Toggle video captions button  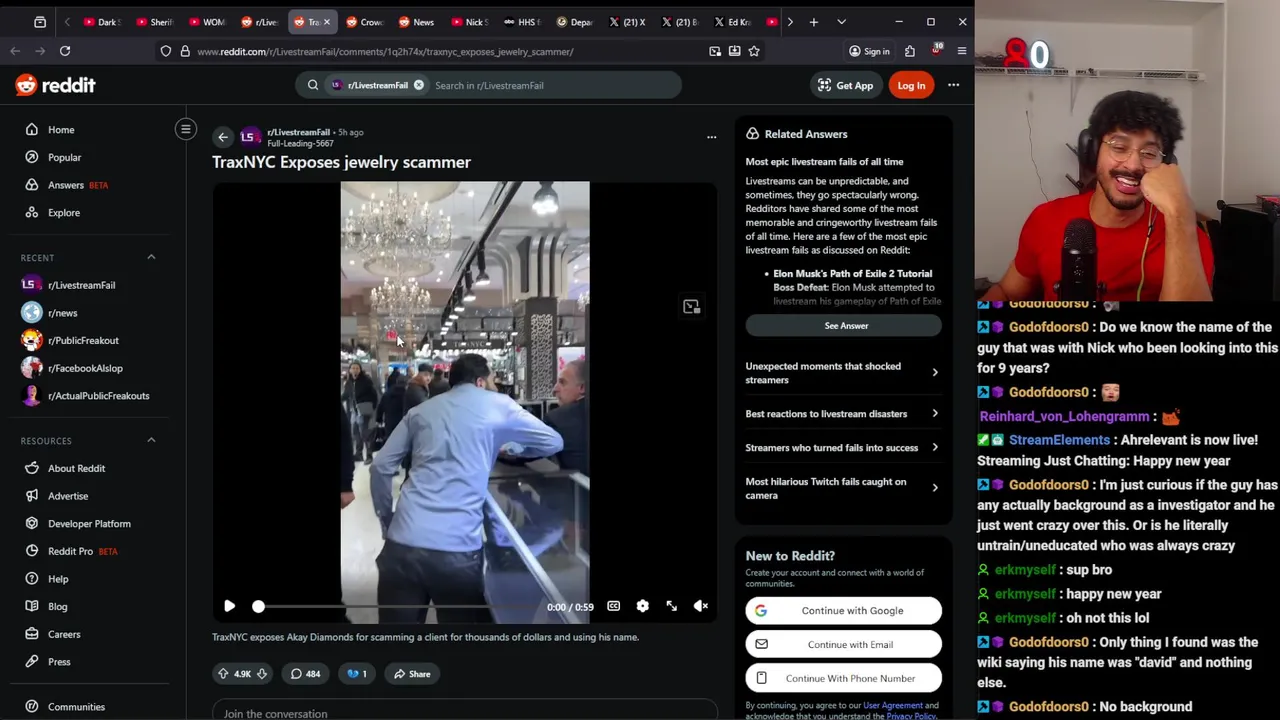(613, 606)
